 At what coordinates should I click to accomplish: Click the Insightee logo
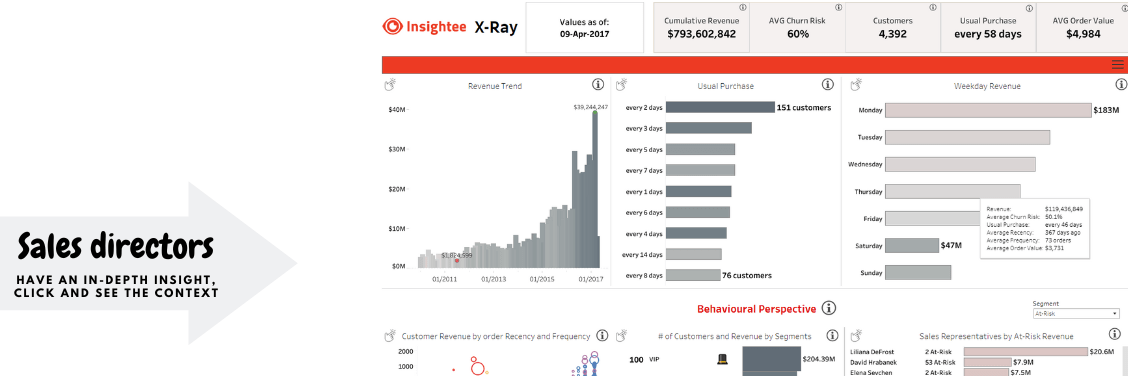pos(424,27)
